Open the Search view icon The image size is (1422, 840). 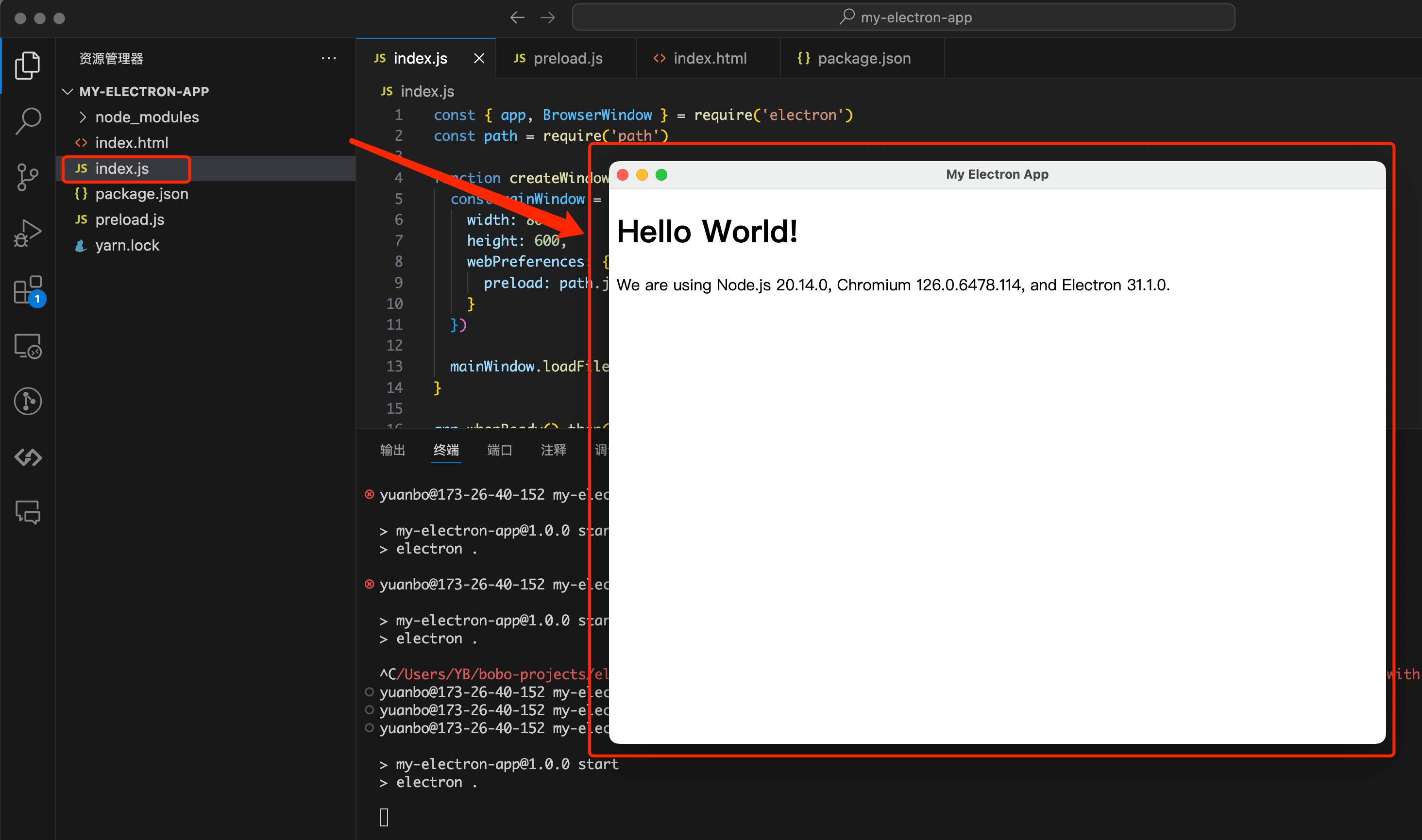(27, 120)
